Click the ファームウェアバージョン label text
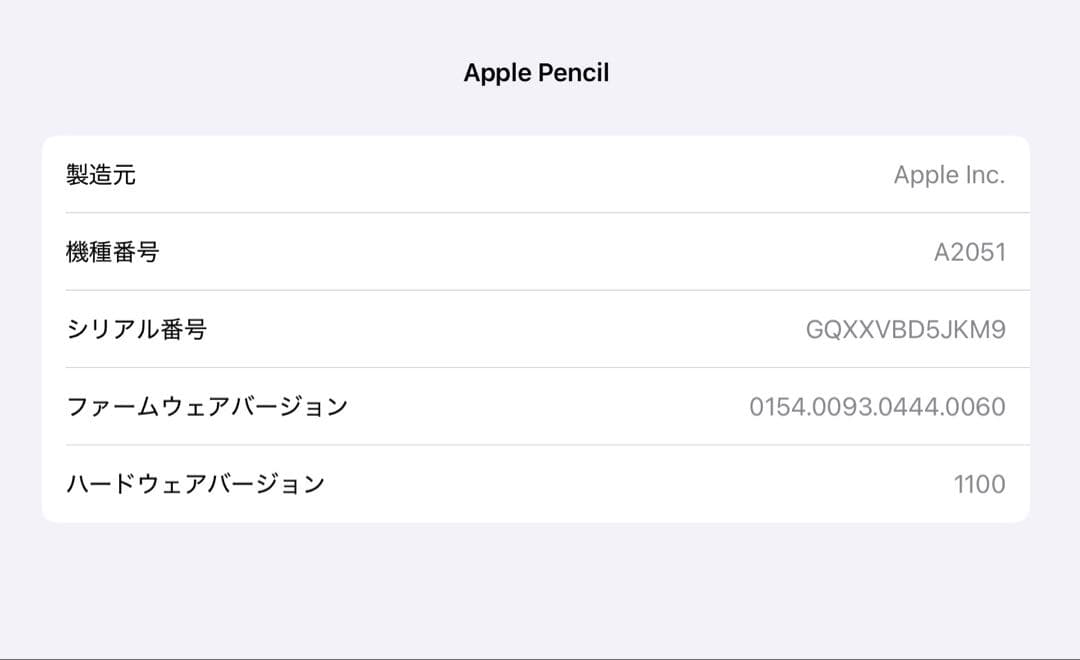 pyautogui.click(x=197, y=406)
